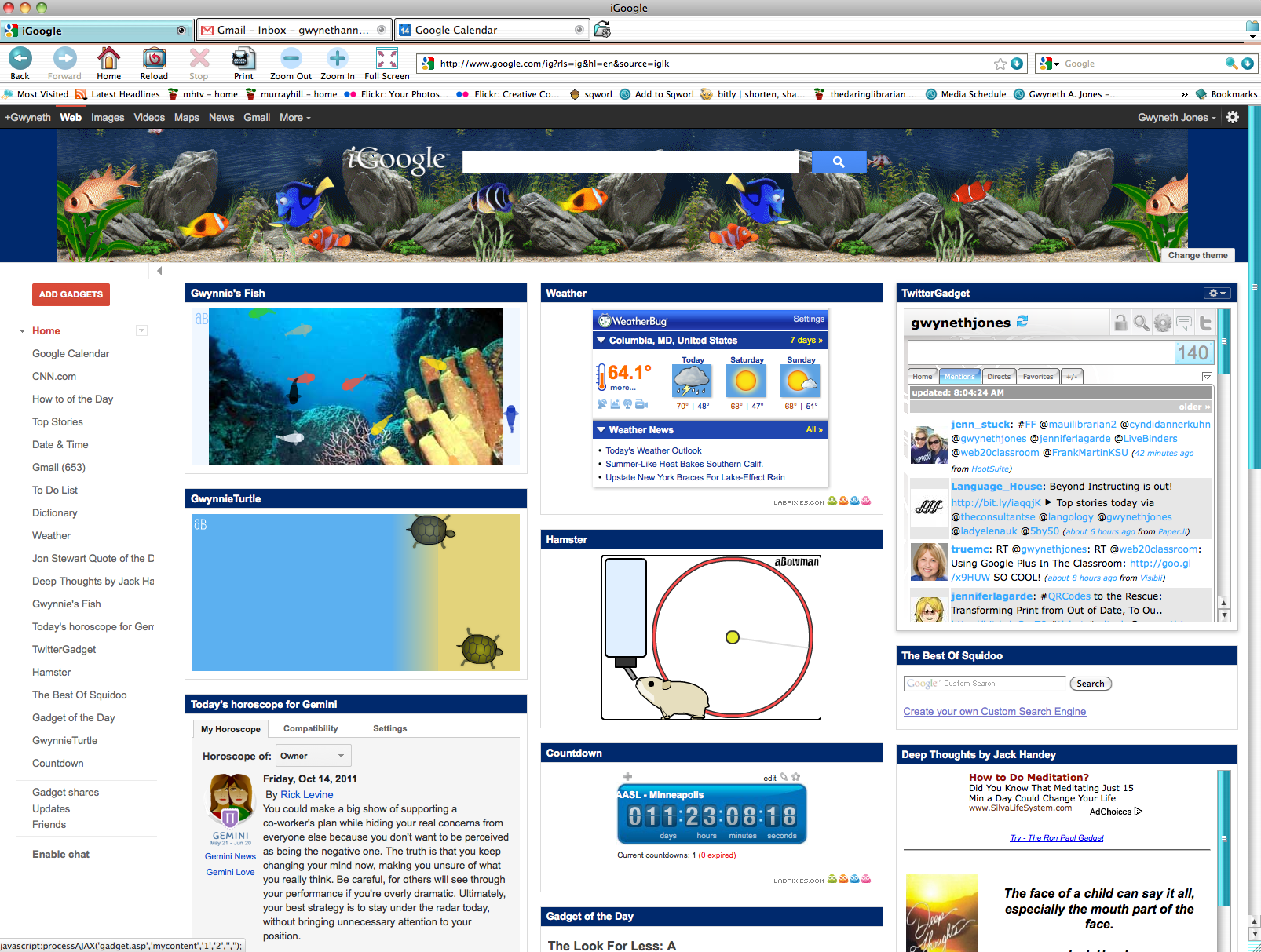Click the Twitter 't' icon in TwitterGadget
This screenshot has height=952, width=1261.
click(x=1205, y=323)
